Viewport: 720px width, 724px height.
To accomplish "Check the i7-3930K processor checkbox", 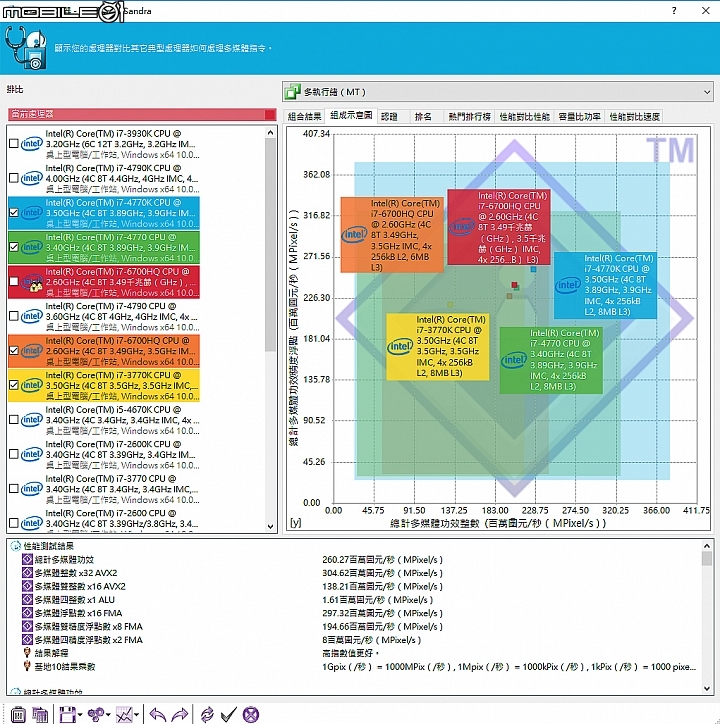I will click(x=14, y=144).
